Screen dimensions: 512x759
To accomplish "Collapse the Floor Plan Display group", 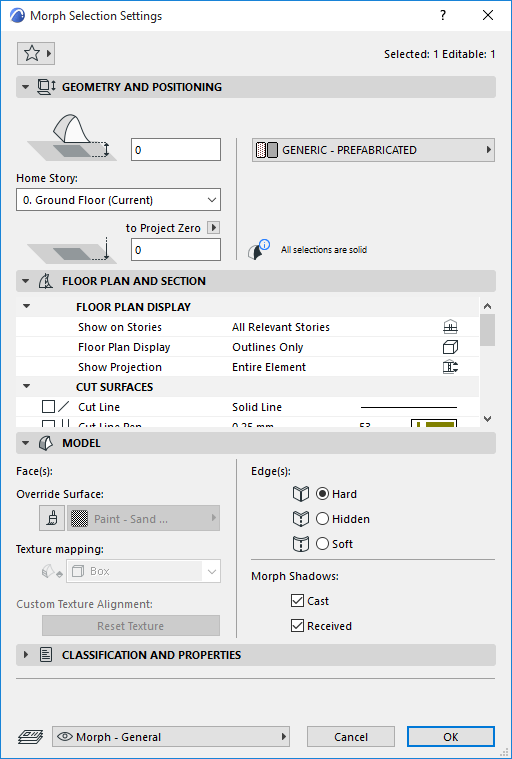I will click(x=27, y=306).
